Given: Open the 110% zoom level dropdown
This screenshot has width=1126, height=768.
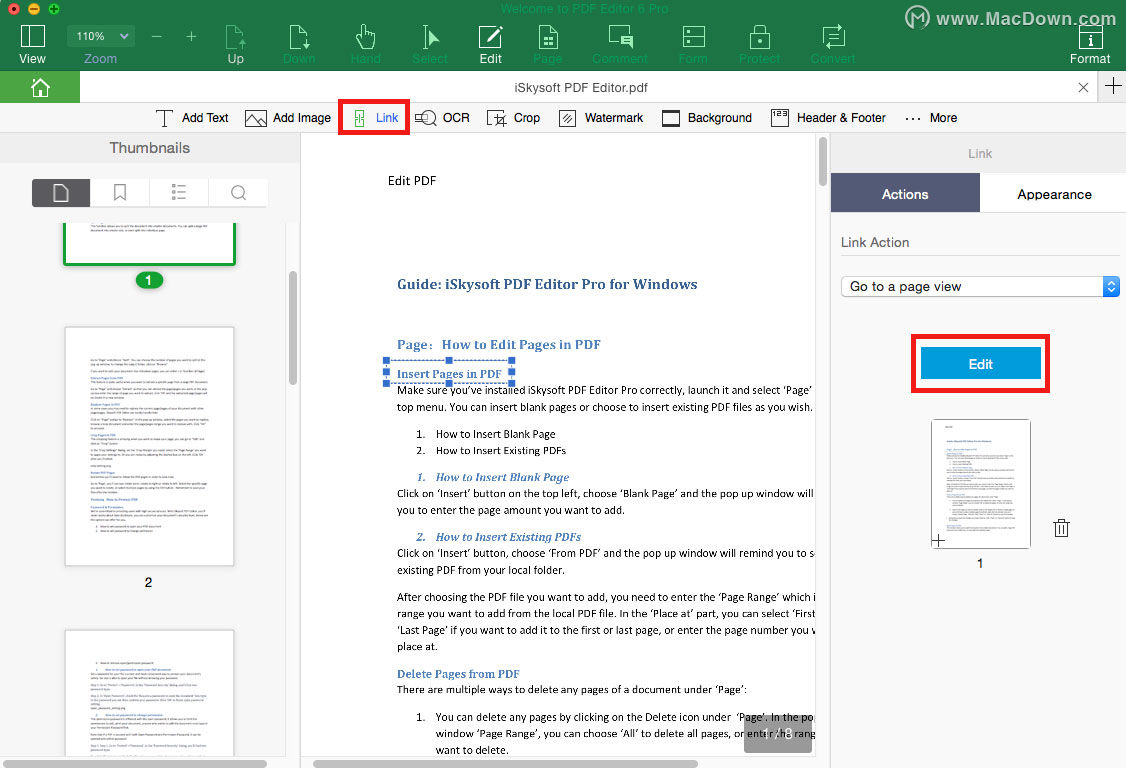Looking at the screenshot, I should [101, 36].
